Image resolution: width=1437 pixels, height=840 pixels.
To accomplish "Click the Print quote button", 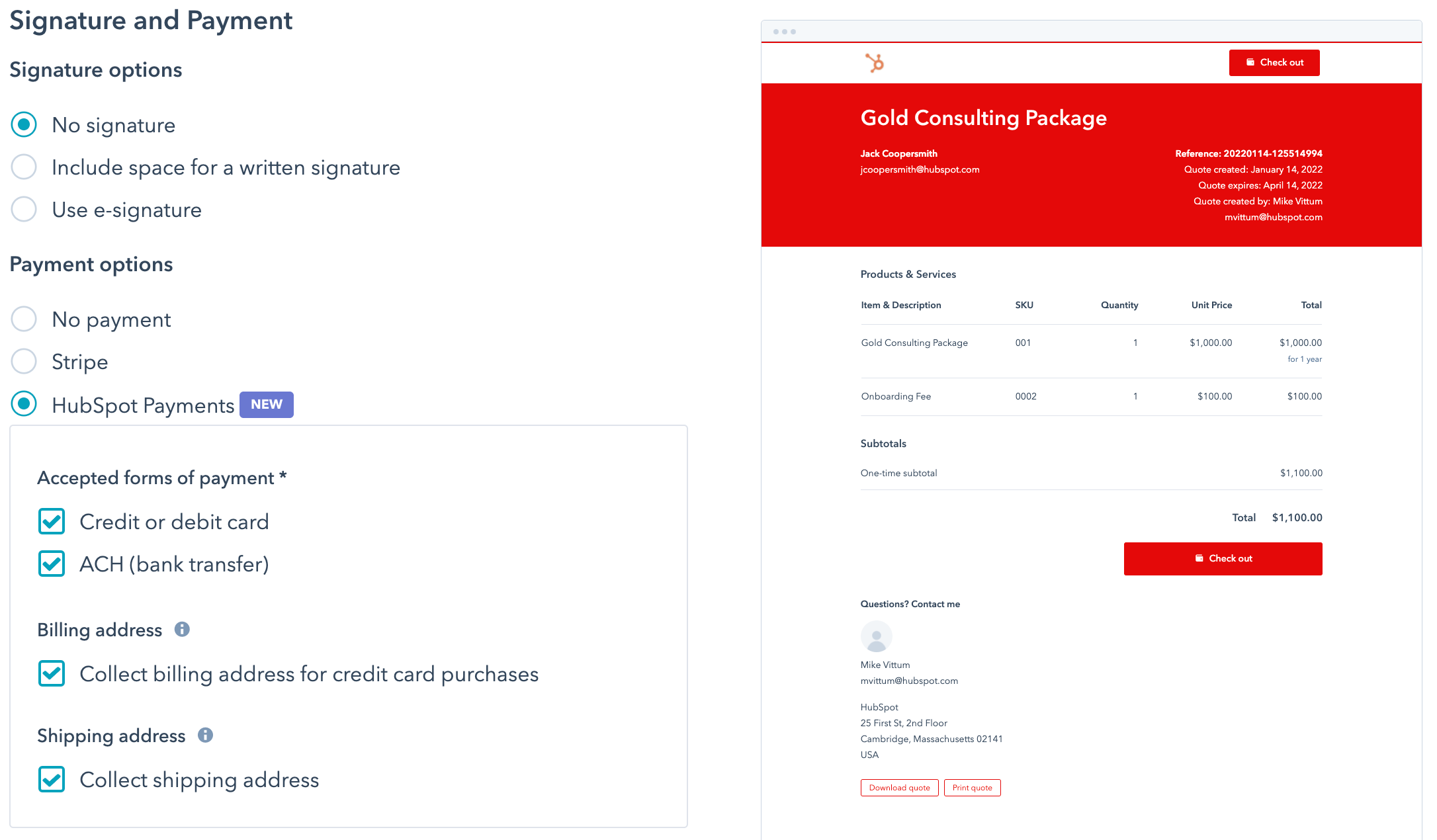I will [x=971, y=787].
